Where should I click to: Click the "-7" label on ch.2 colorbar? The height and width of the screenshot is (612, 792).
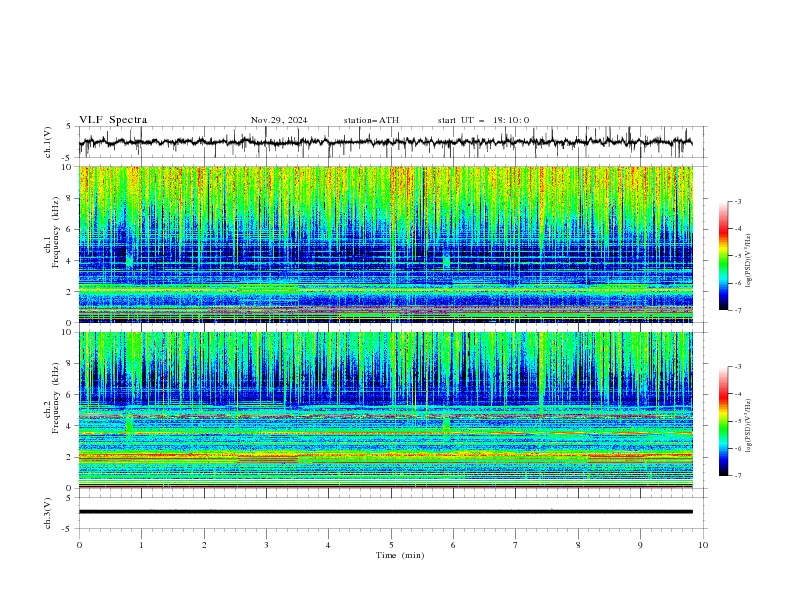pos(737,476)
